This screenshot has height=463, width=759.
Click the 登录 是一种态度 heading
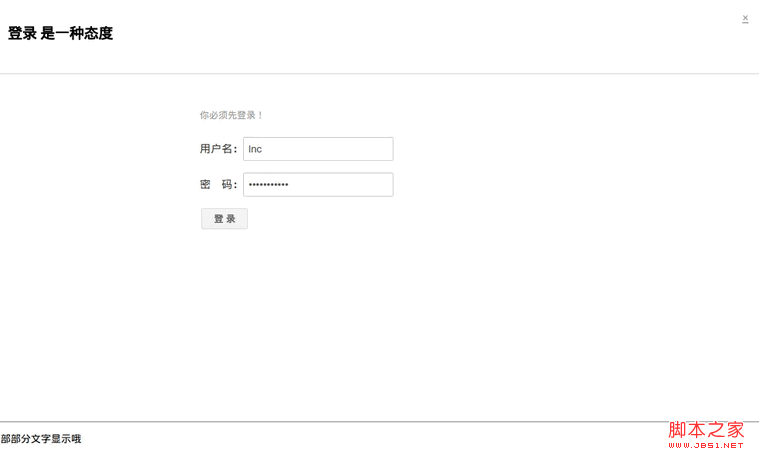click(60, 33)
